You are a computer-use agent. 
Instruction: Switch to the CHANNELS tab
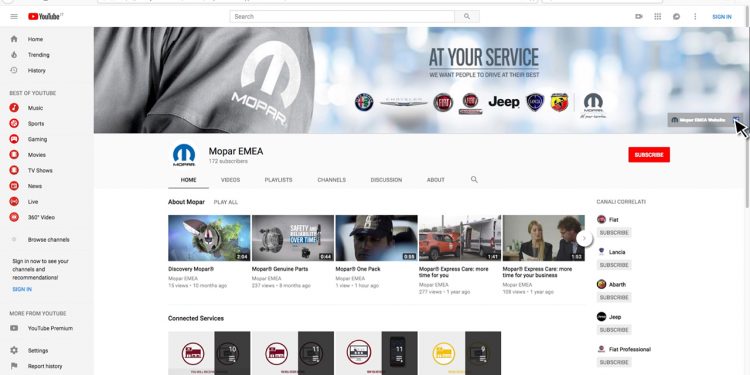[x=331, y=180]
